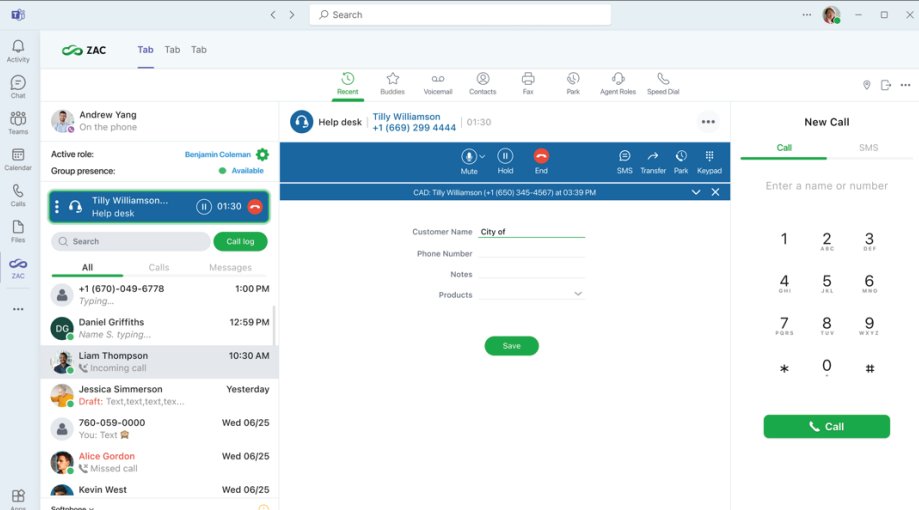This screenshot has height=510, width=919.
Task: Click the Teams top Search box
Action: (x=460, y=15)
